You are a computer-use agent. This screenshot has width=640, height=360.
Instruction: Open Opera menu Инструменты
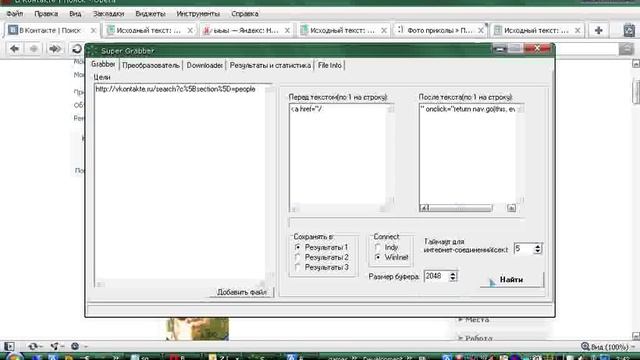coord(198,14)
